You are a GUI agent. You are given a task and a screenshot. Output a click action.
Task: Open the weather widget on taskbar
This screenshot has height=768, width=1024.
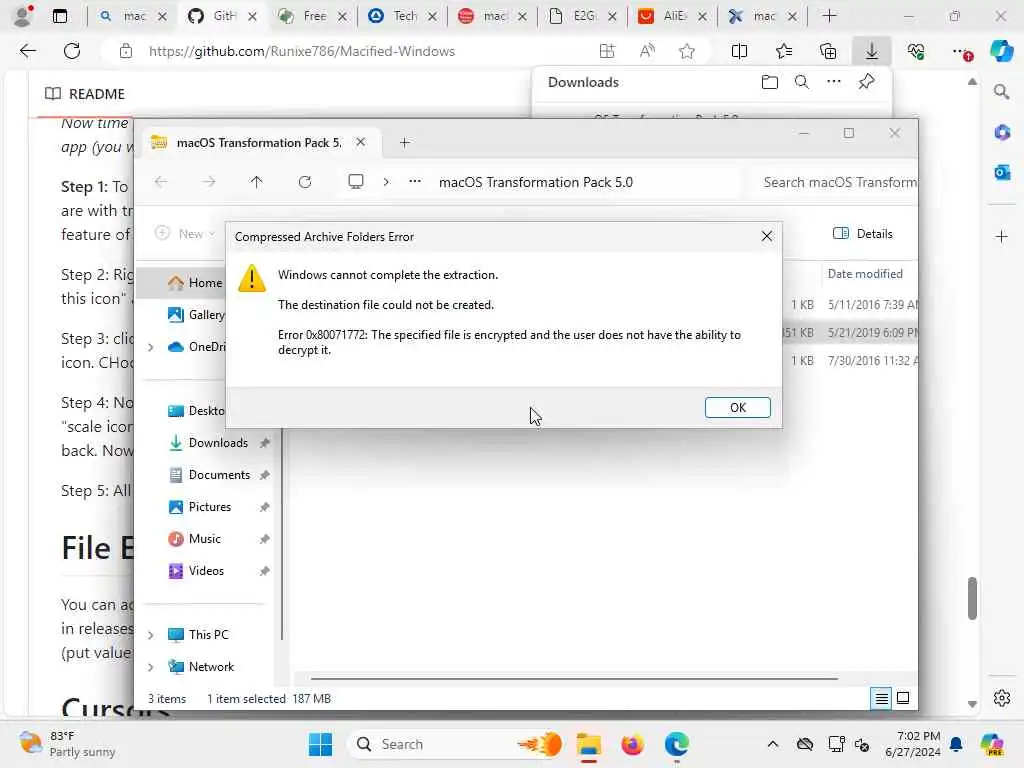[67, 744]
